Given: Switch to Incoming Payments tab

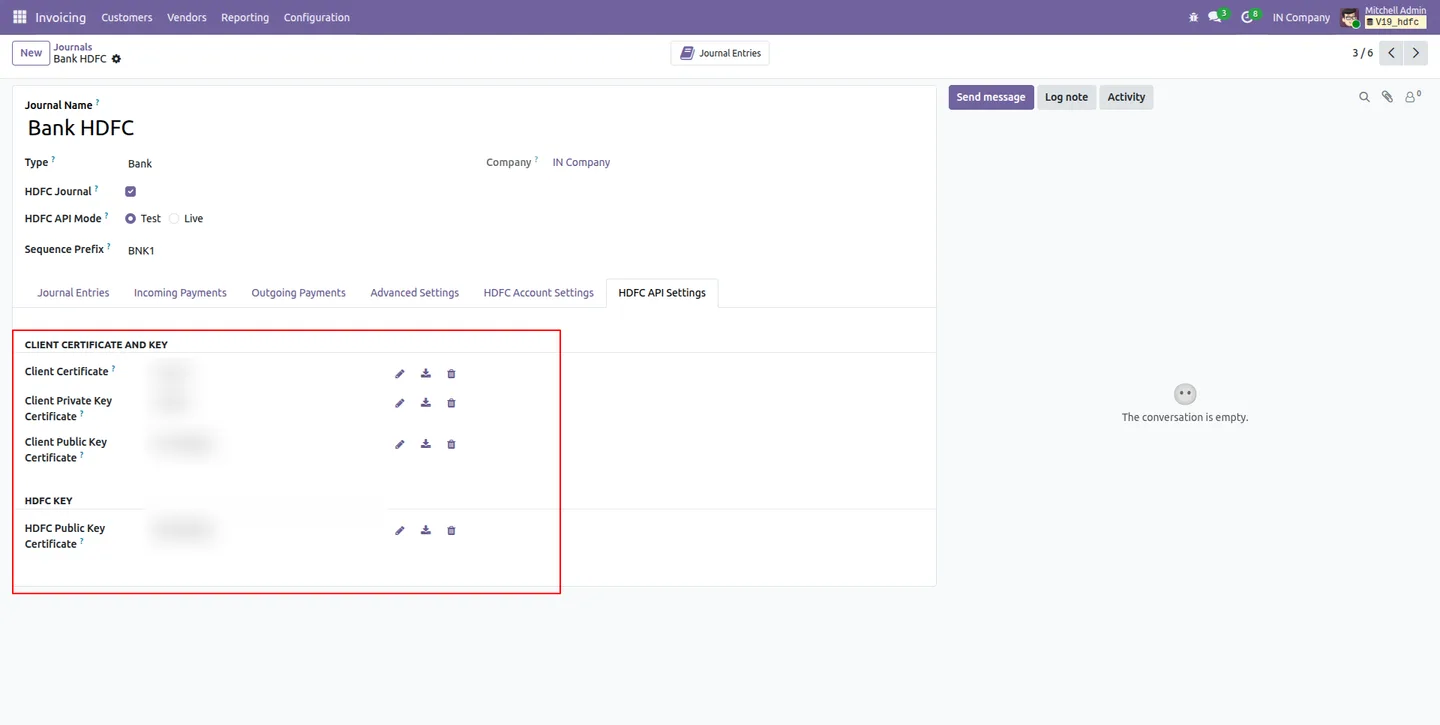Looking at the screenshot, I should [x=180, y=293].
